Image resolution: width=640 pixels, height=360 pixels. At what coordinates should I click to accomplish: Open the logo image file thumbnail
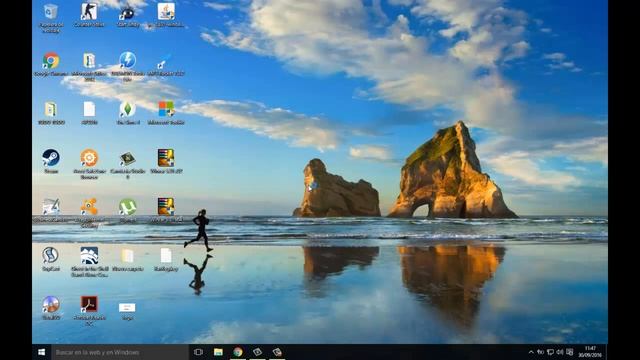coord(127,307)
